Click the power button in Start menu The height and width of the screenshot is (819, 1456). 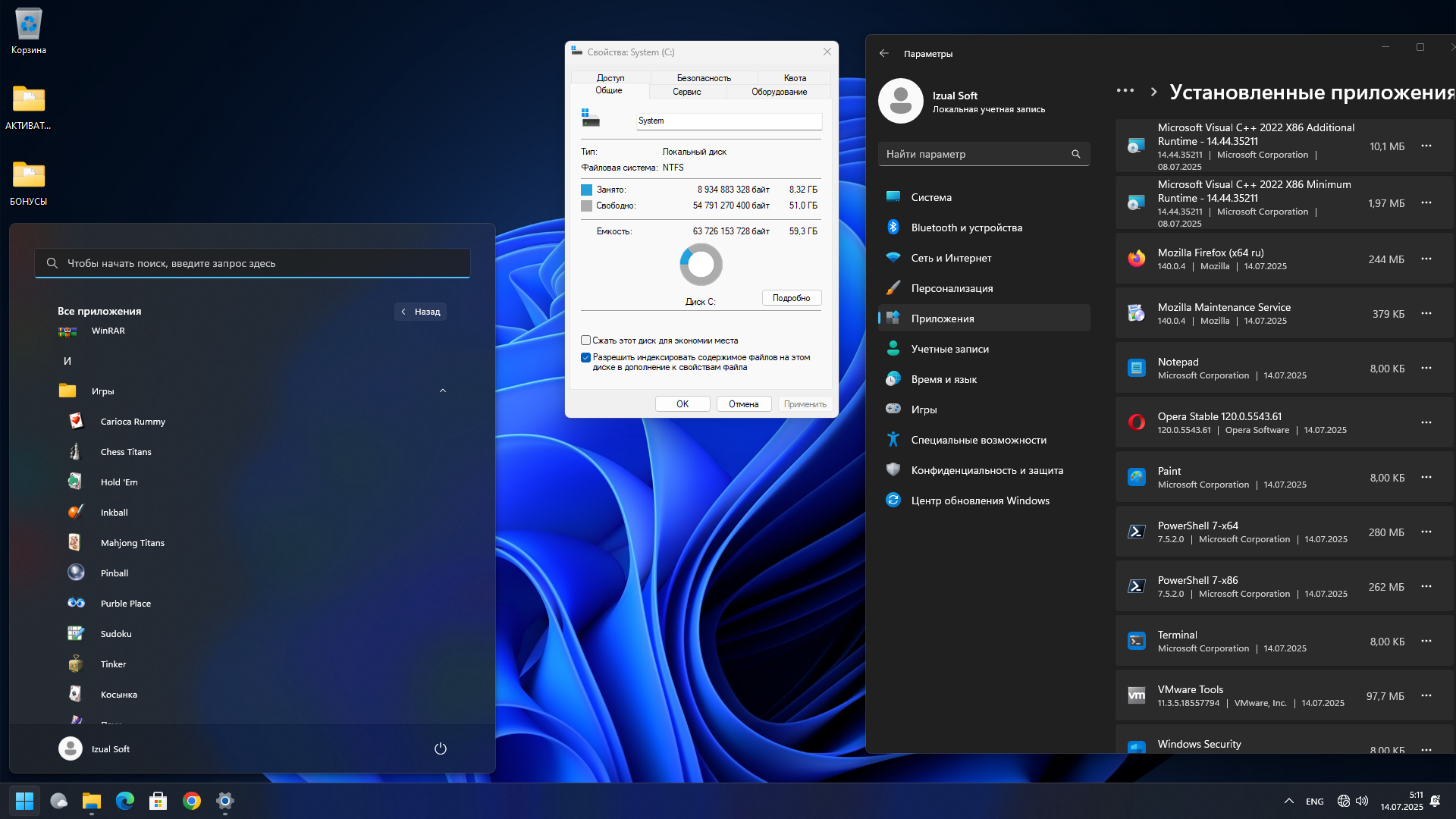tap(440, 748)
